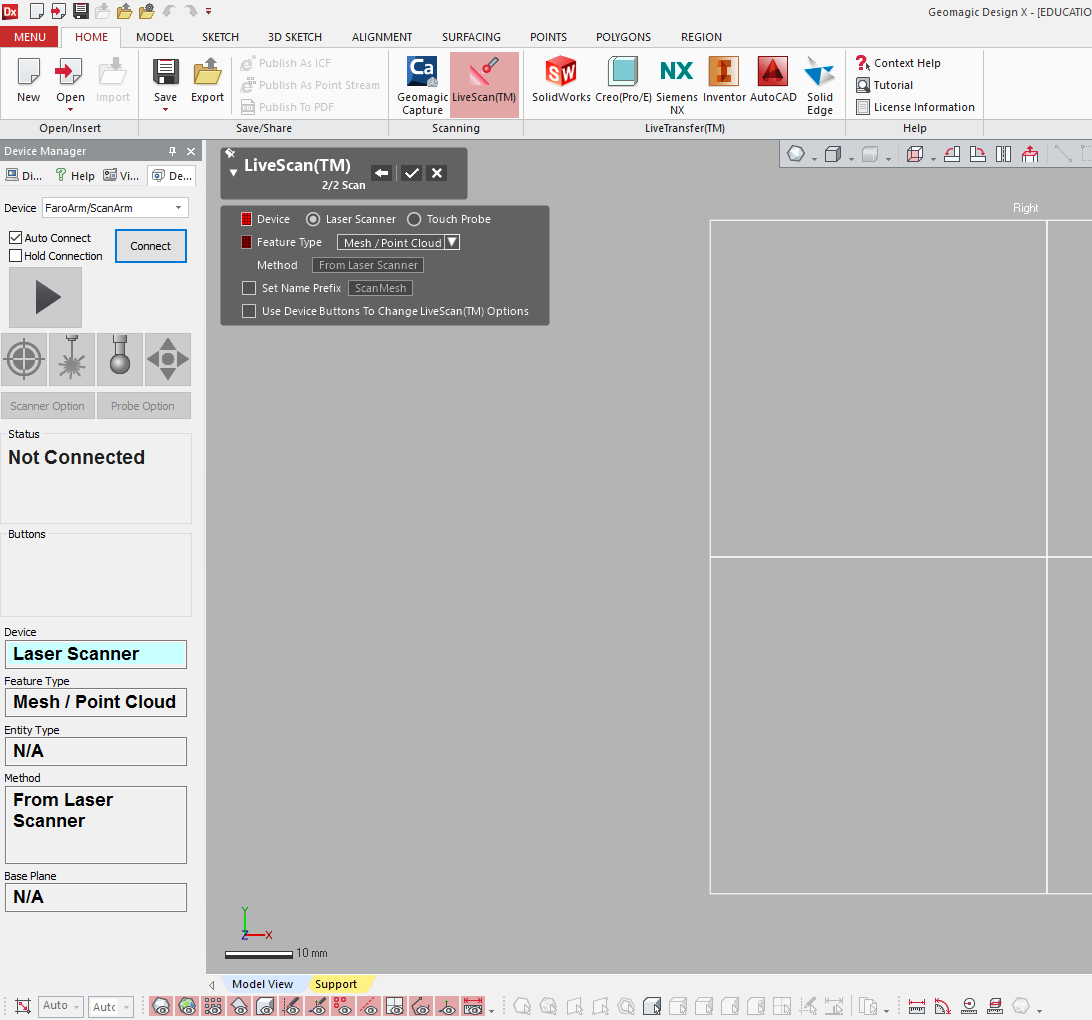Switch to the Support view tab
The image size is (1092, 1020).
(336, 984)
